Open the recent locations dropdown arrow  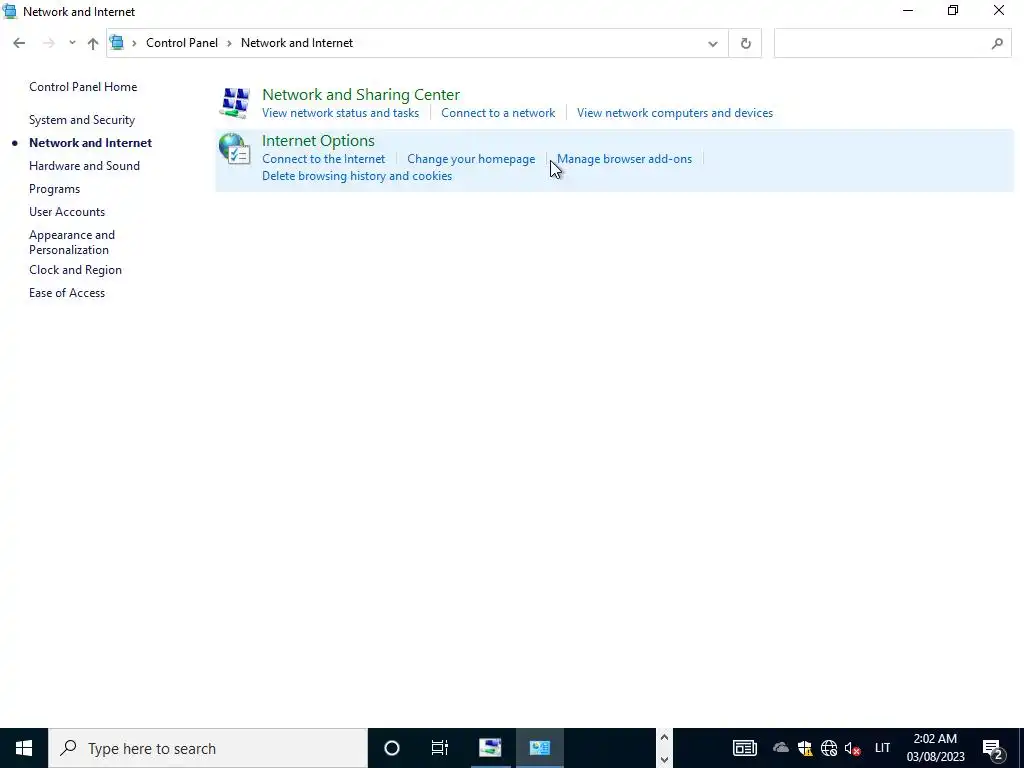72,43
